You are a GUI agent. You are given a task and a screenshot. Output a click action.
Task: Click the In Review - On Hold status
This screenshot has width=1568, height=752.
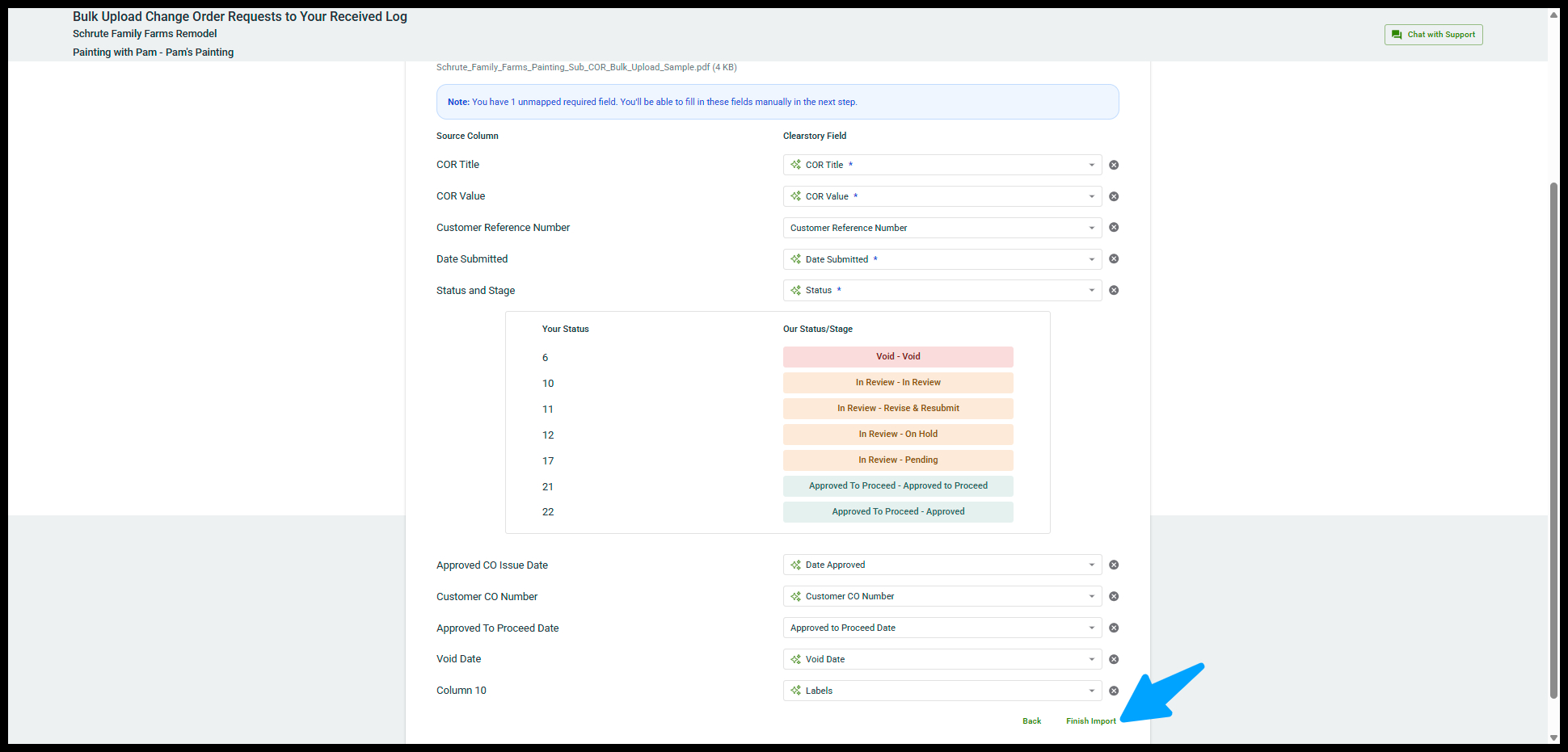point(898,435)
